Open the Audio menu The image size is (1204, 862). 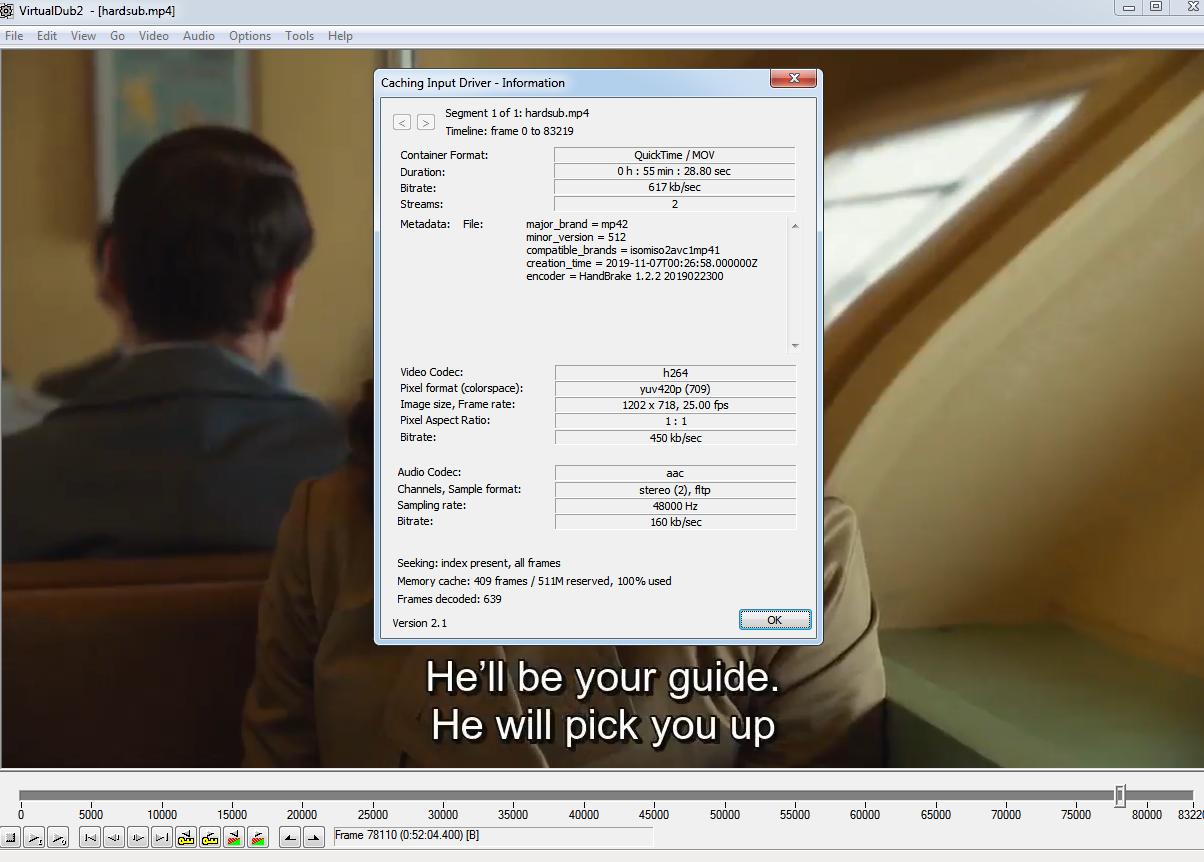[x=199, y=35]
